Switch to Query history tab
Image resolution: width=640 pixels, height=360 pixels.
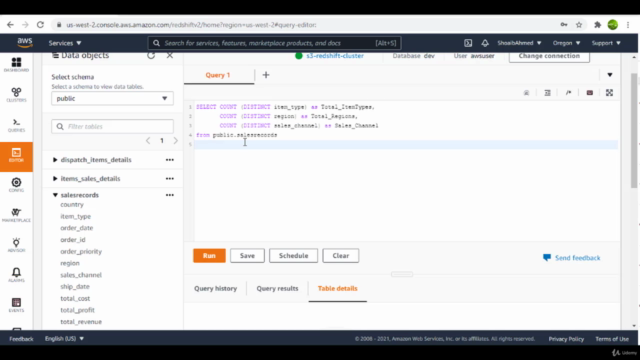pos(216,289)
